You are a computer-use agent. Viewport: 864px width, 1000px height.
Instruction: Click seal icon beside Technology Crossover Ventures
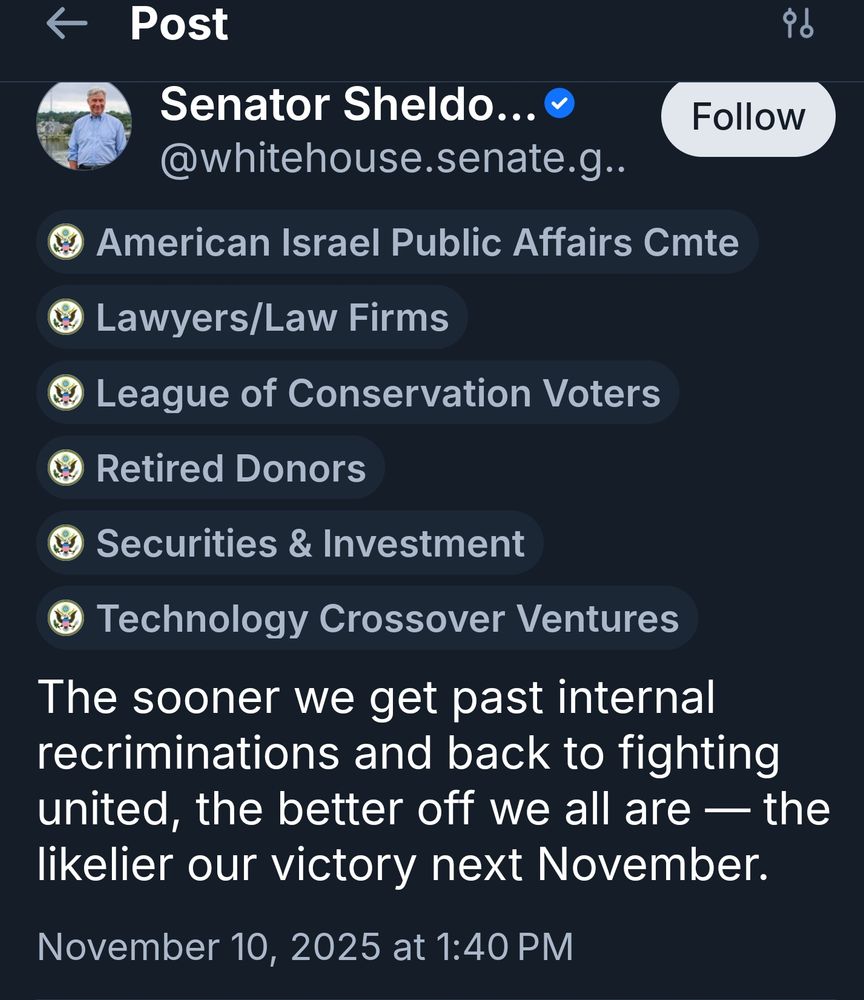[x=66, y=618]
